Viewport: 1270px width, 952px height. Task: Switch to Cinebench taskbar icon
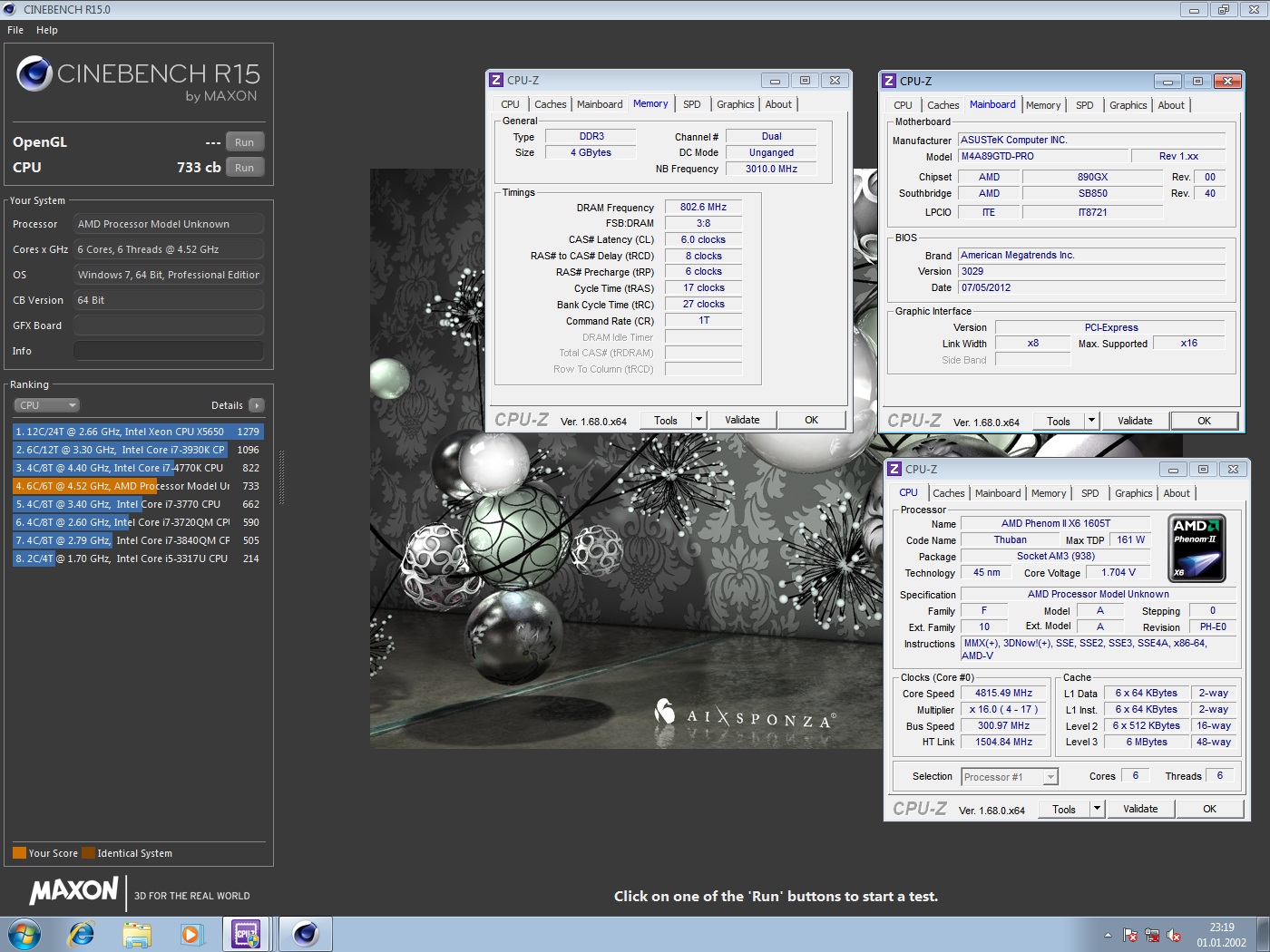(x=306, y=934)
